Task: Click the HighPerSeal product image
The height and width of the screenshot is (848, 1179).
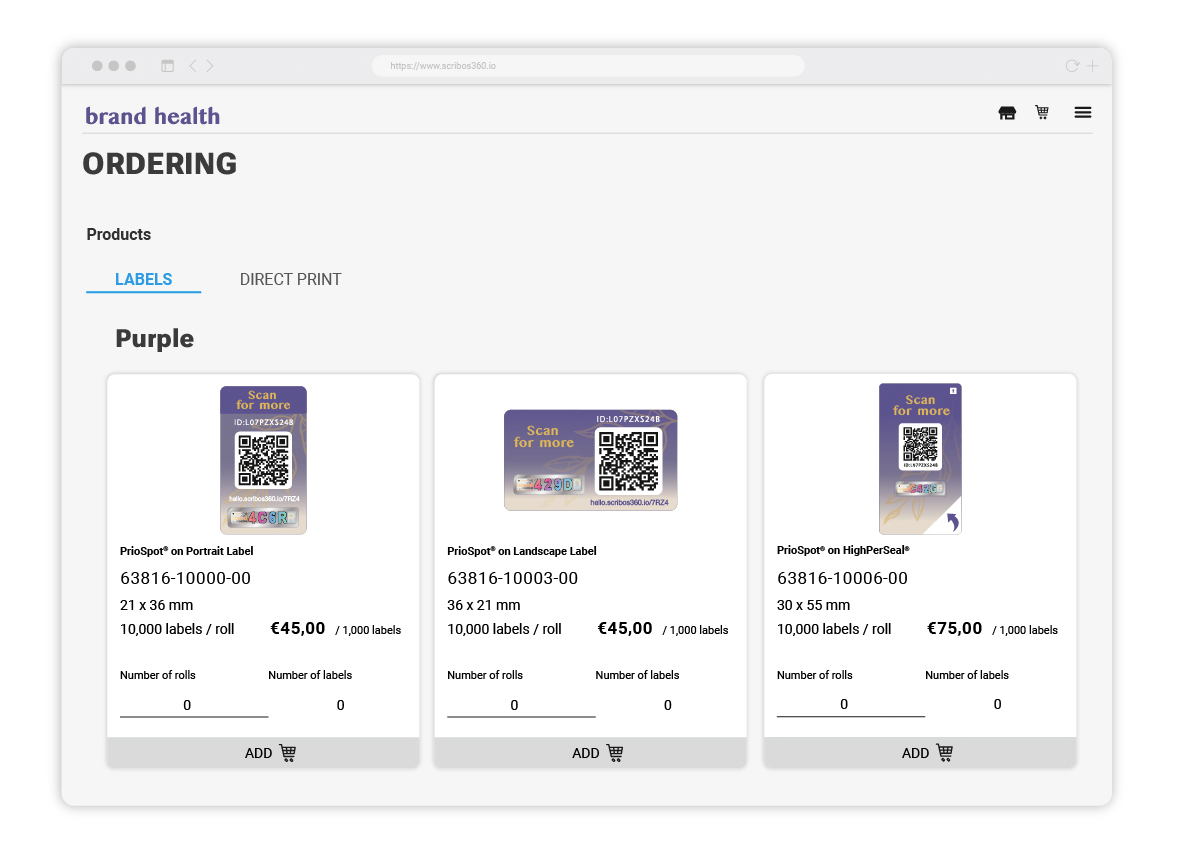Action: (920, 459)
